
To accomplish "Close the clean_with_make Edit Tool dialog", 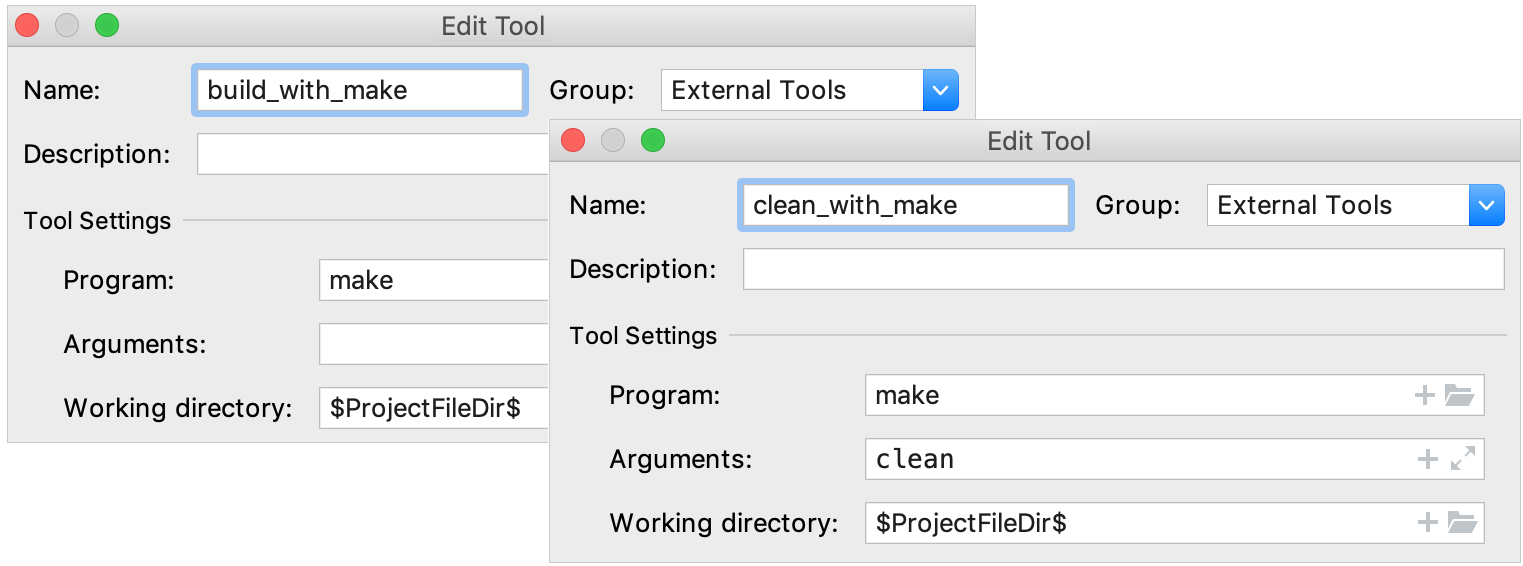I will pos(573,141).
